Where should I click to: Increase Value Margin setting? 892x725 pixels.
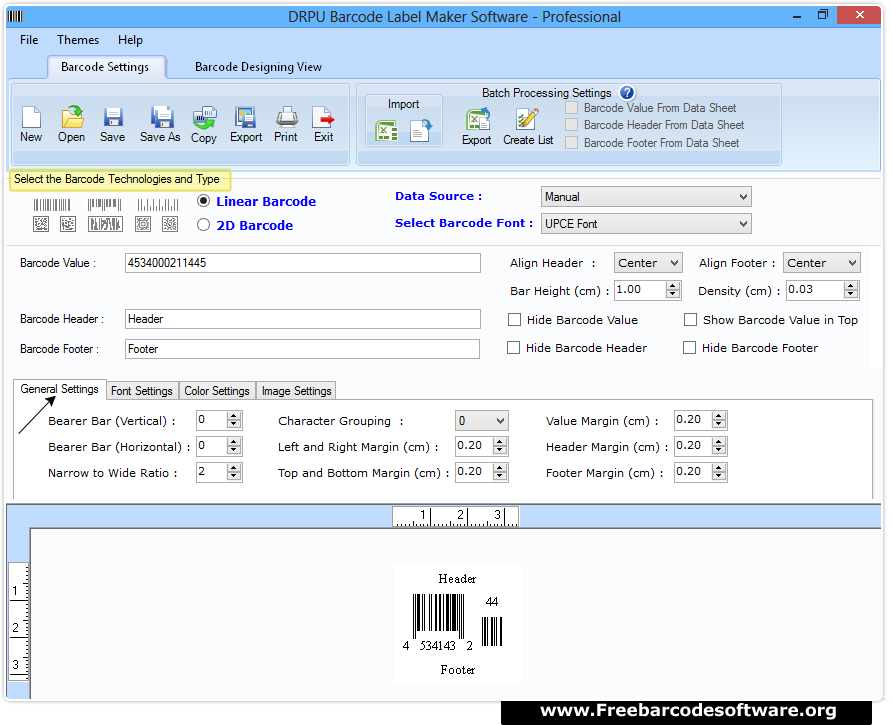(x=718, y=416)
